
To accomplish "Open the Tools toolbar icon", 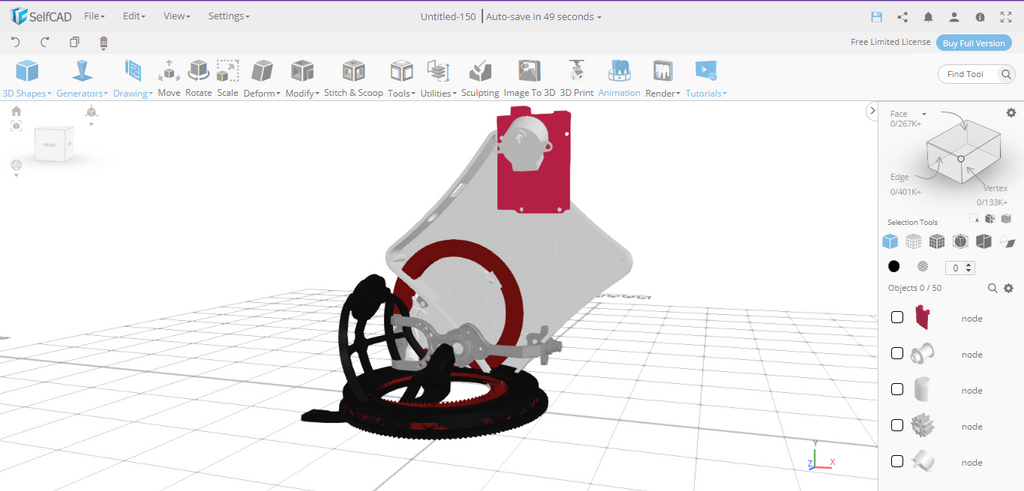I will click(x=402, y=79).
